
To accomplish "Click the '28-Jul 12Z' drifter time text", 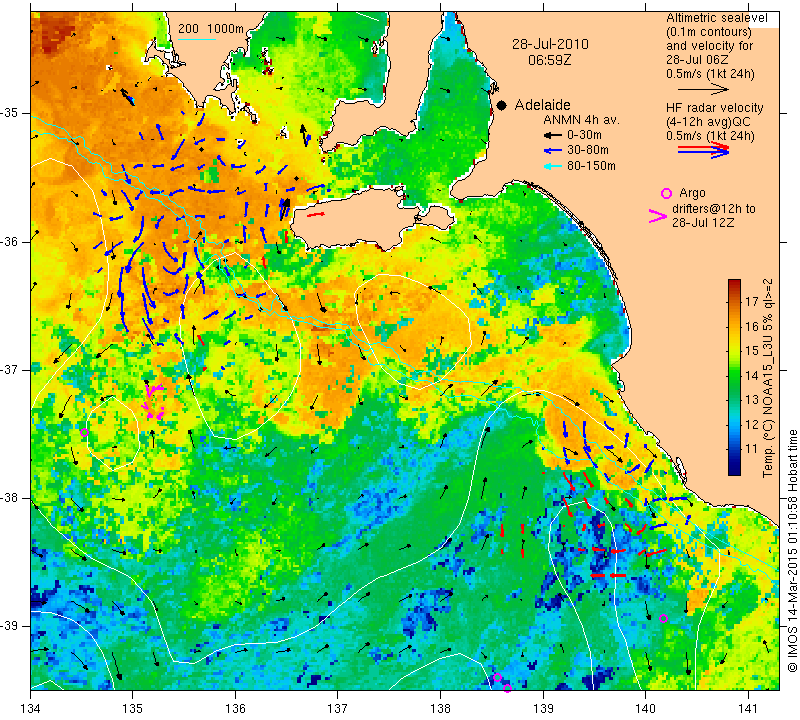I will 703,223.
